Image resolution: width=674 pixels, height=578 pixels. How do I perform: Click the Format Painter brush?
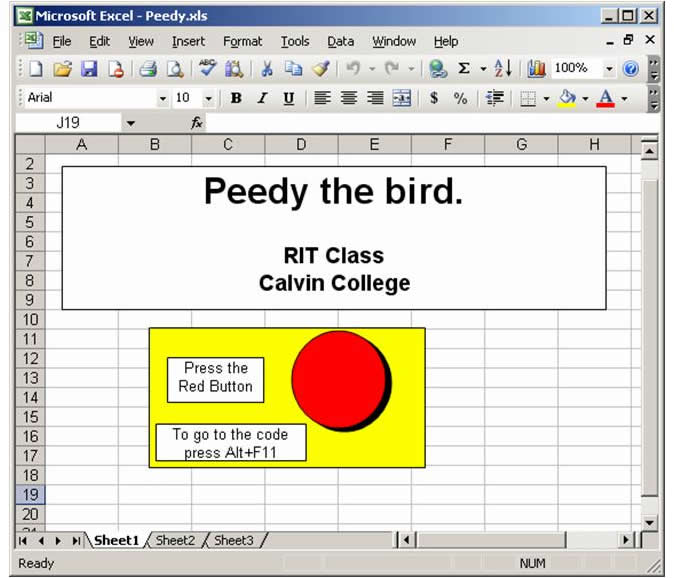[320, 69]
